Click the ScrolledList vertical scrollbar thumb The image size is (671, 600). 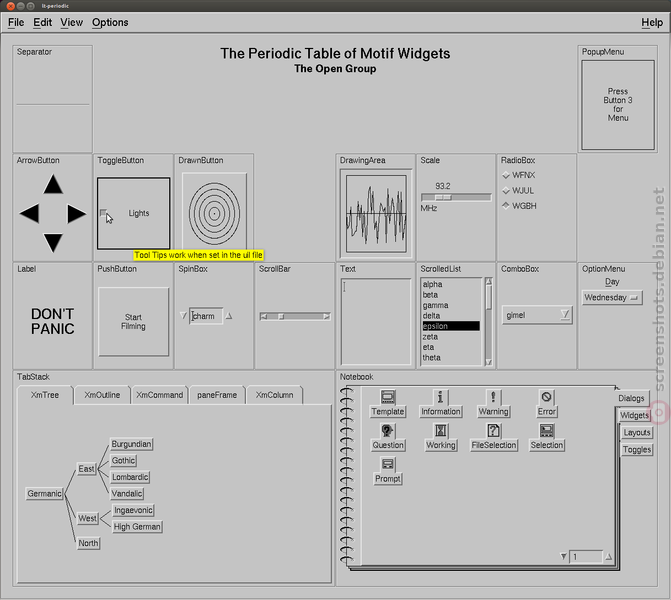[x=489, y=297]
